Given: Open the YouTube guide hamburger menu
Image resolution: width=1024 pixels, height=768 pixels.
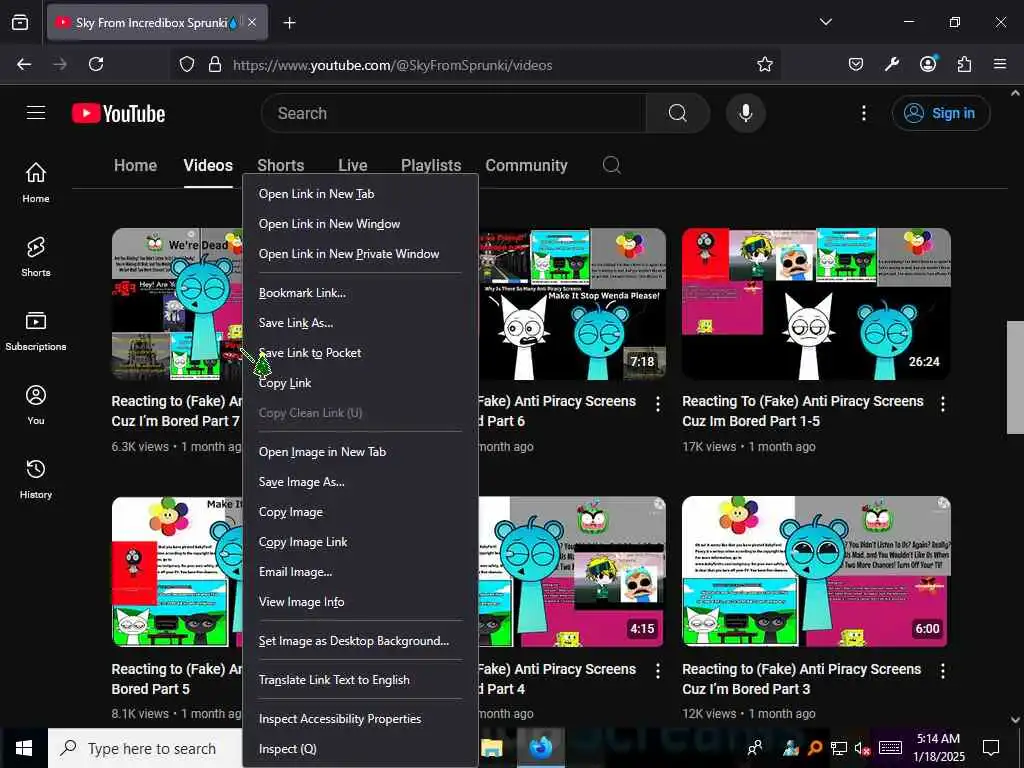Looking at the screenshot, I should click(36, 113).
